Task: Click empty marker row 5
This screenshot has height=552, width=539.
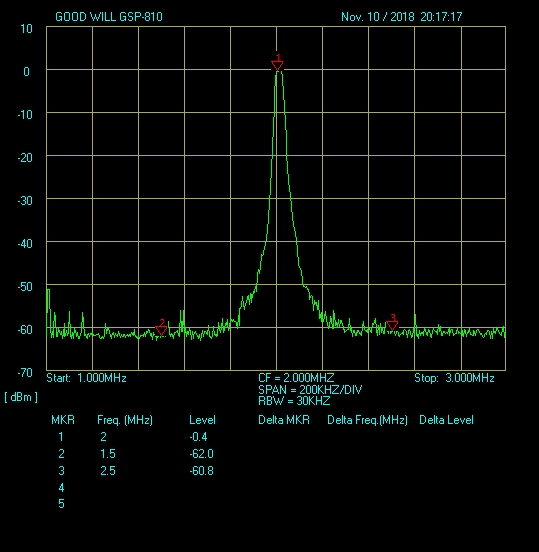Action: point(61,504)
